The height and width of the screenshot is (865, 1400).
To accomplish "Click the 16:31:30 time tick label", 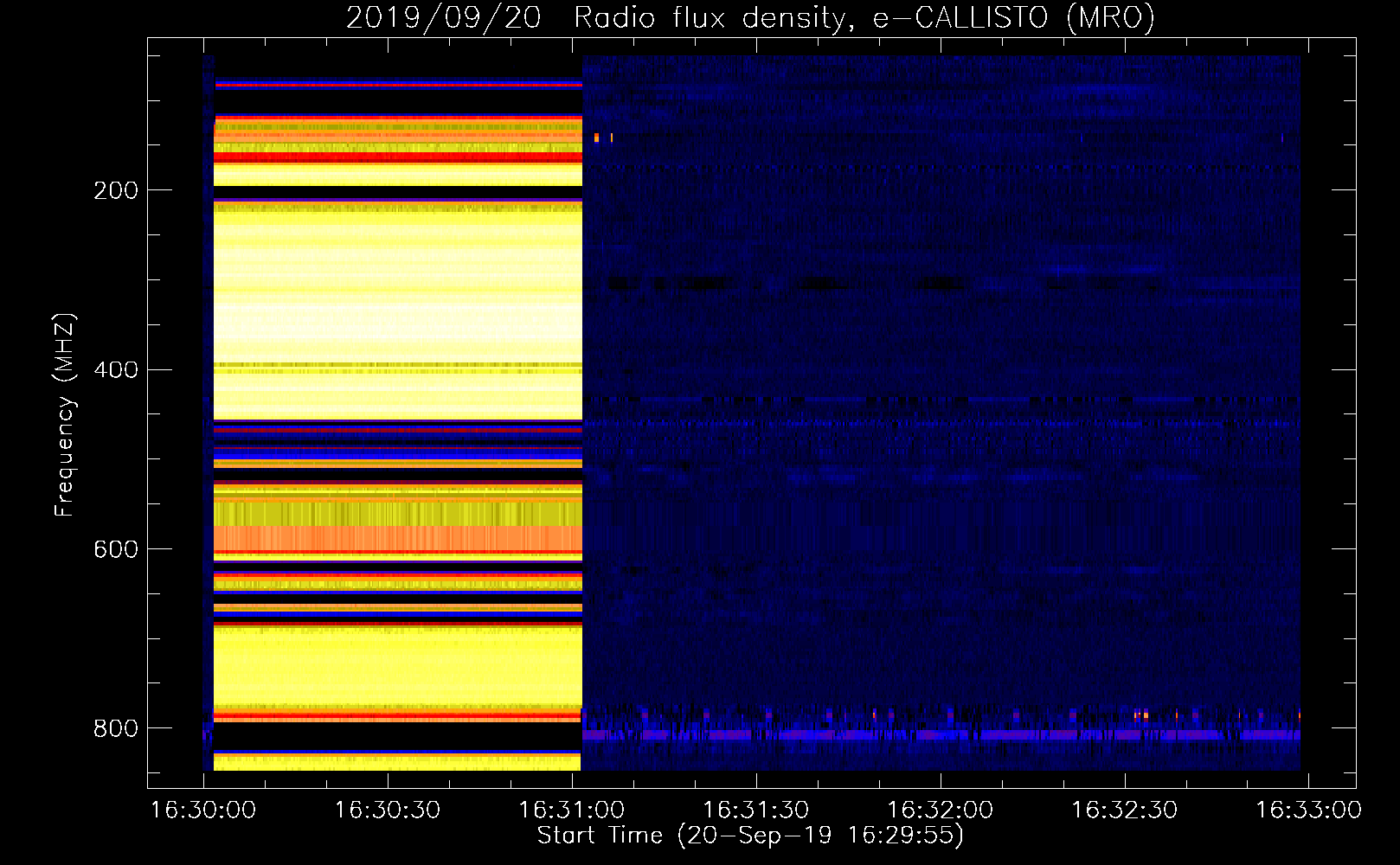I will [756, 810].
